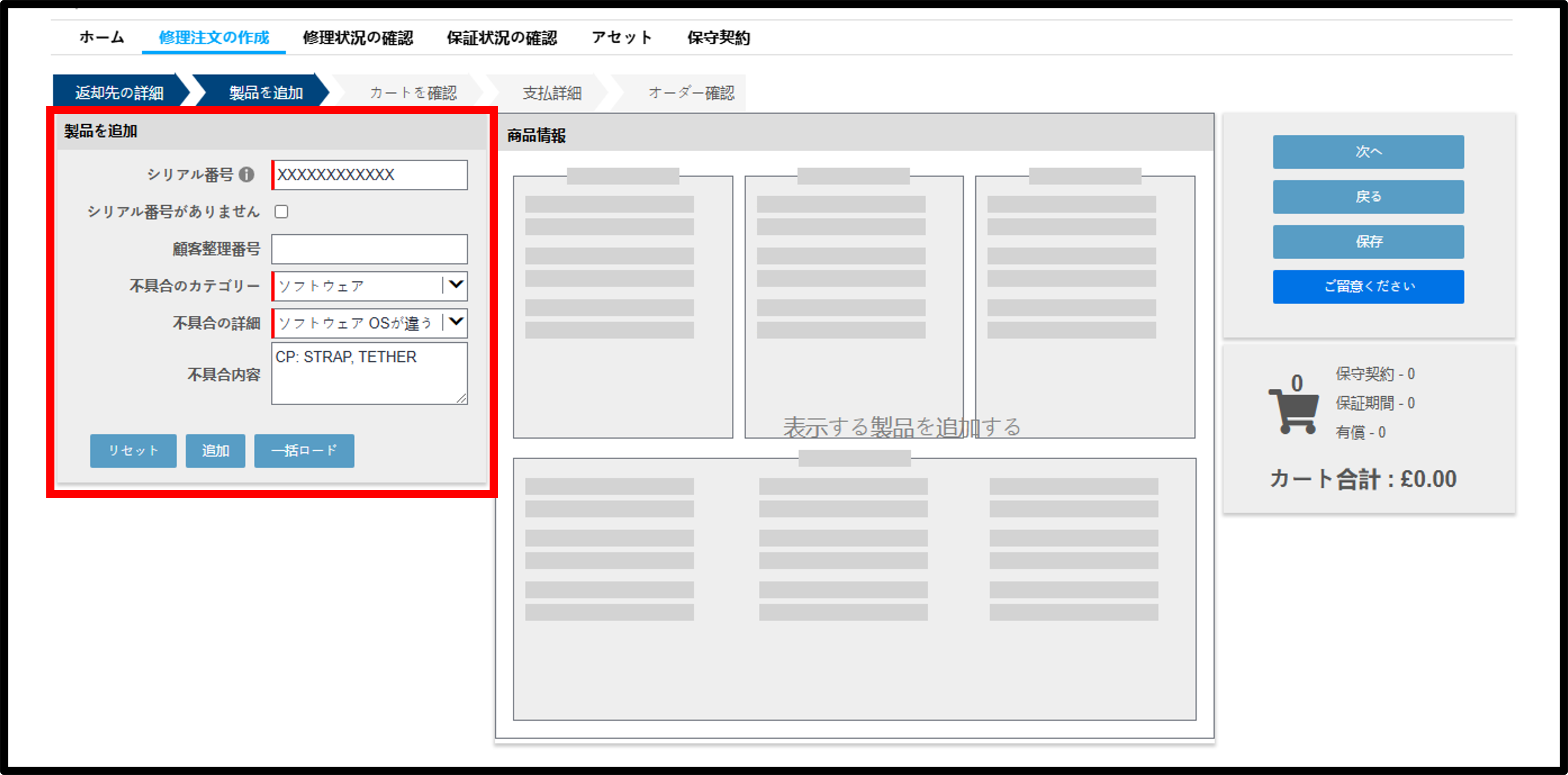Open the 不具合の詳細 dropdown

click(370, 323)
